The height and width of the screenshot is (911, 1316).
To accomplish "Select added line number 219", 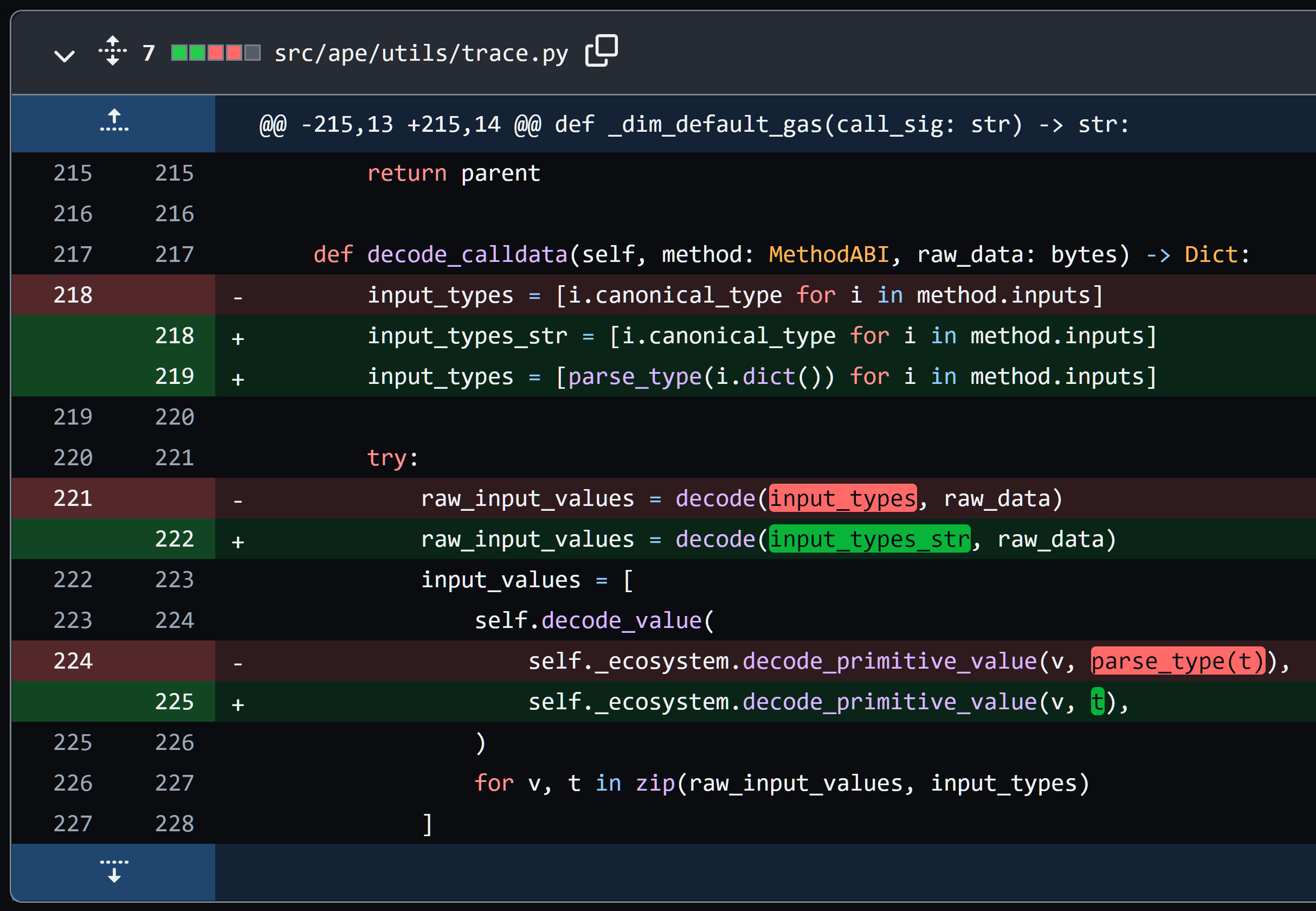I will pyautogui.click(x=174, y=376).
